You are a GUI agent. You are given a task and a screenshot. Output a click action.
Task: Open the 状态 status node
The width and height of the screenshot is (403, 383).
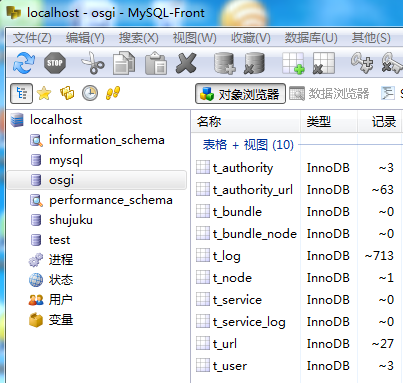point(61,280)
